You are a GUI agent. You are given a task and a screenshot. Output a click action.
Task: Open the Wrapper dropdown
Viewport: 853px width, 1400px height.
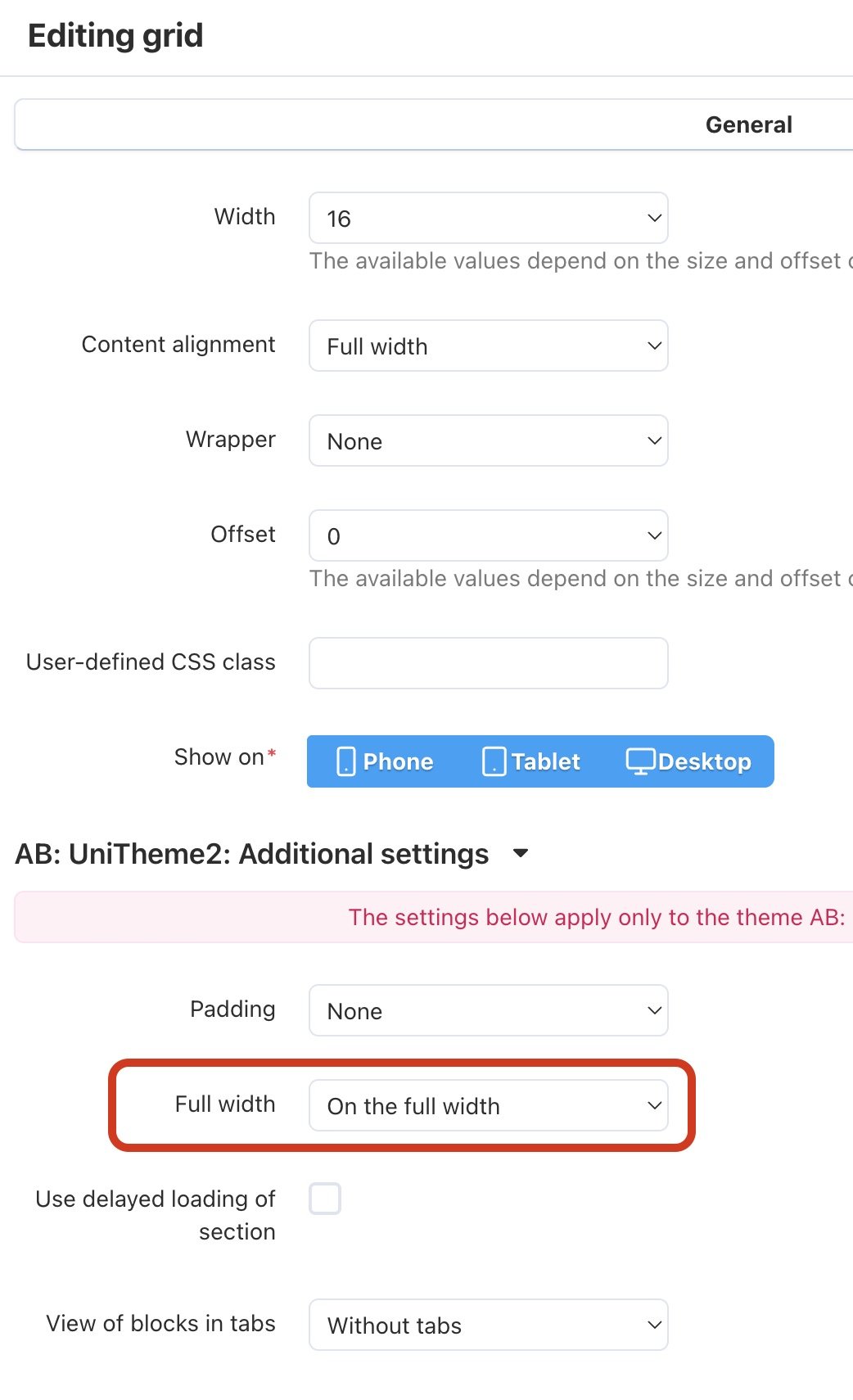point(488,440)
